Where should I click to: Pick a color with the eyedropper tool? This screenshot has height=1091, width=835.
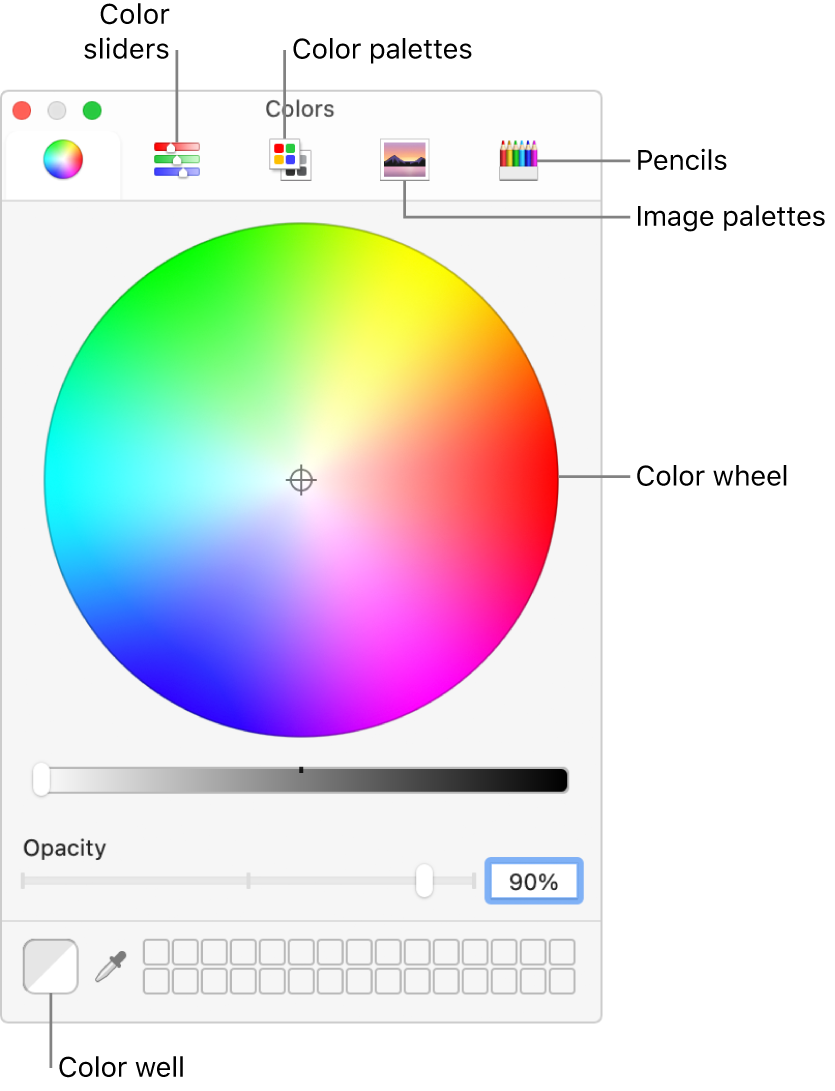coord(110,966)
